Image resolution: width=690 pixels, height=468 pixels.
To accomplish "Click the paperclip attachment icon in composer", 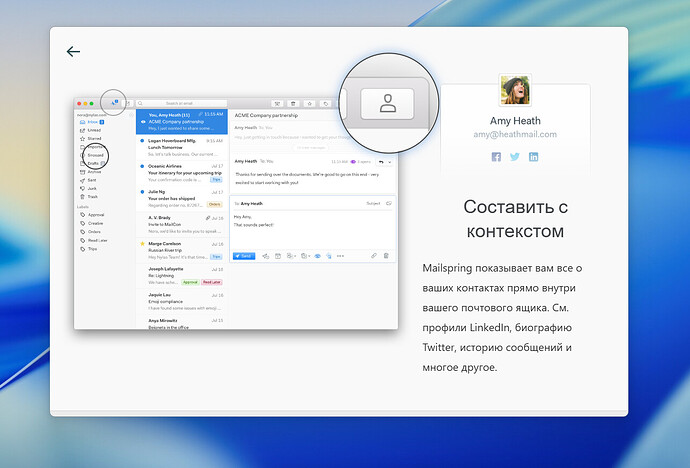I will tap(374, 256).
